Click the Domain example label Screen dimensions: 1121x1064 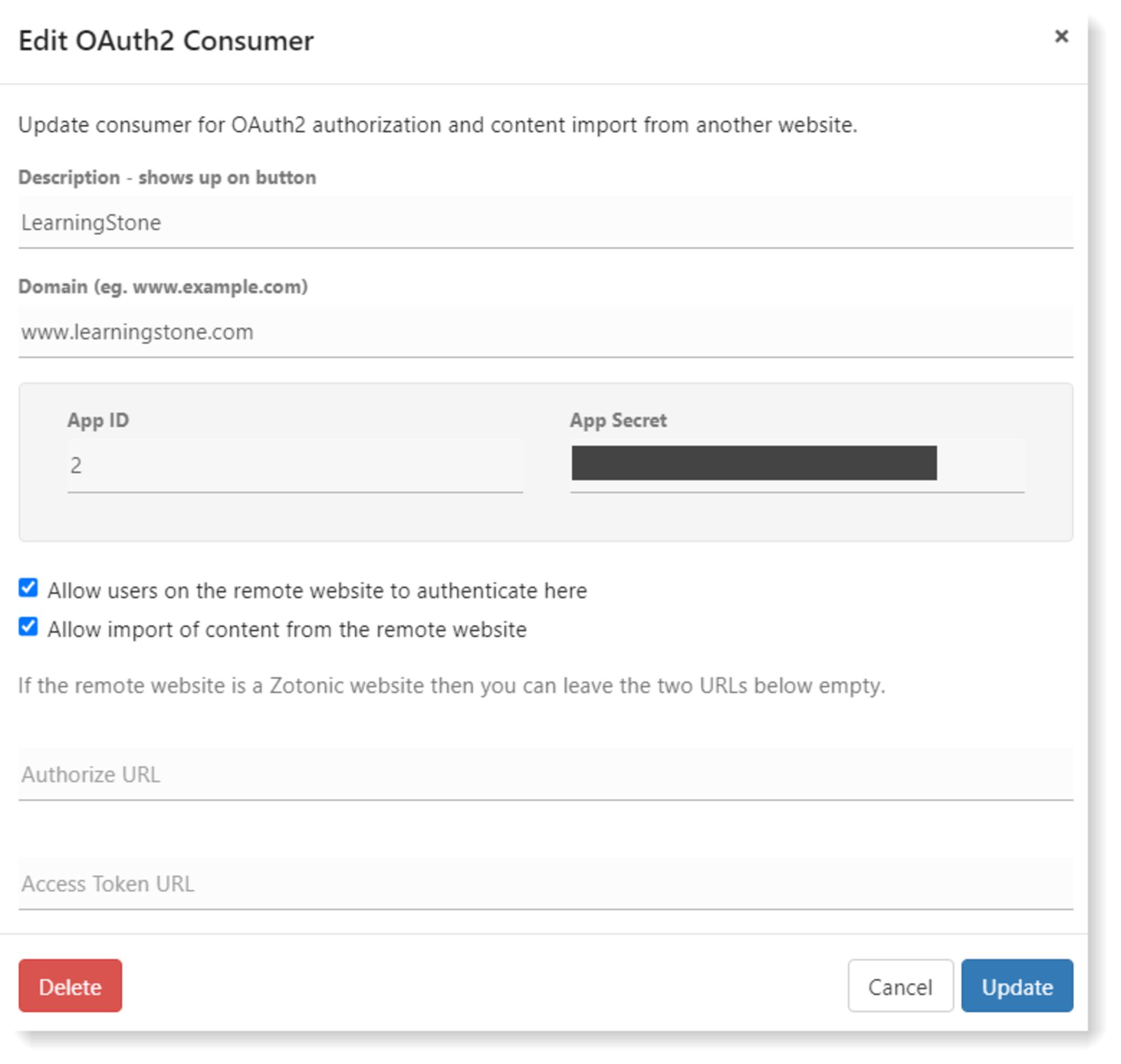coord(163,287)
